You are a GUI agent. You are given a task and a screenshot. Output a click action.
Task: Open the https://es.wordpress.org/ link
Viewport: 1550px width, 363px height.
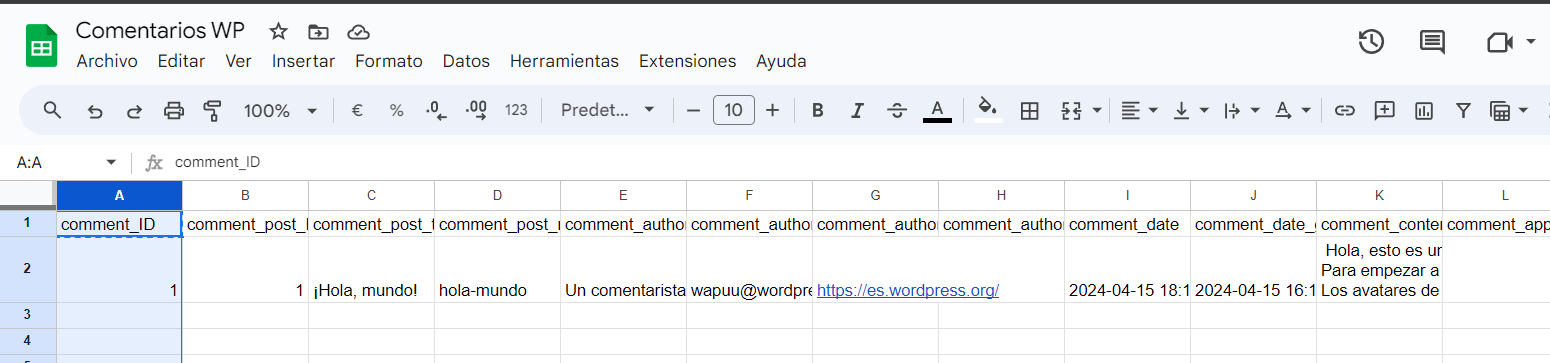click(x=908, y=290)
